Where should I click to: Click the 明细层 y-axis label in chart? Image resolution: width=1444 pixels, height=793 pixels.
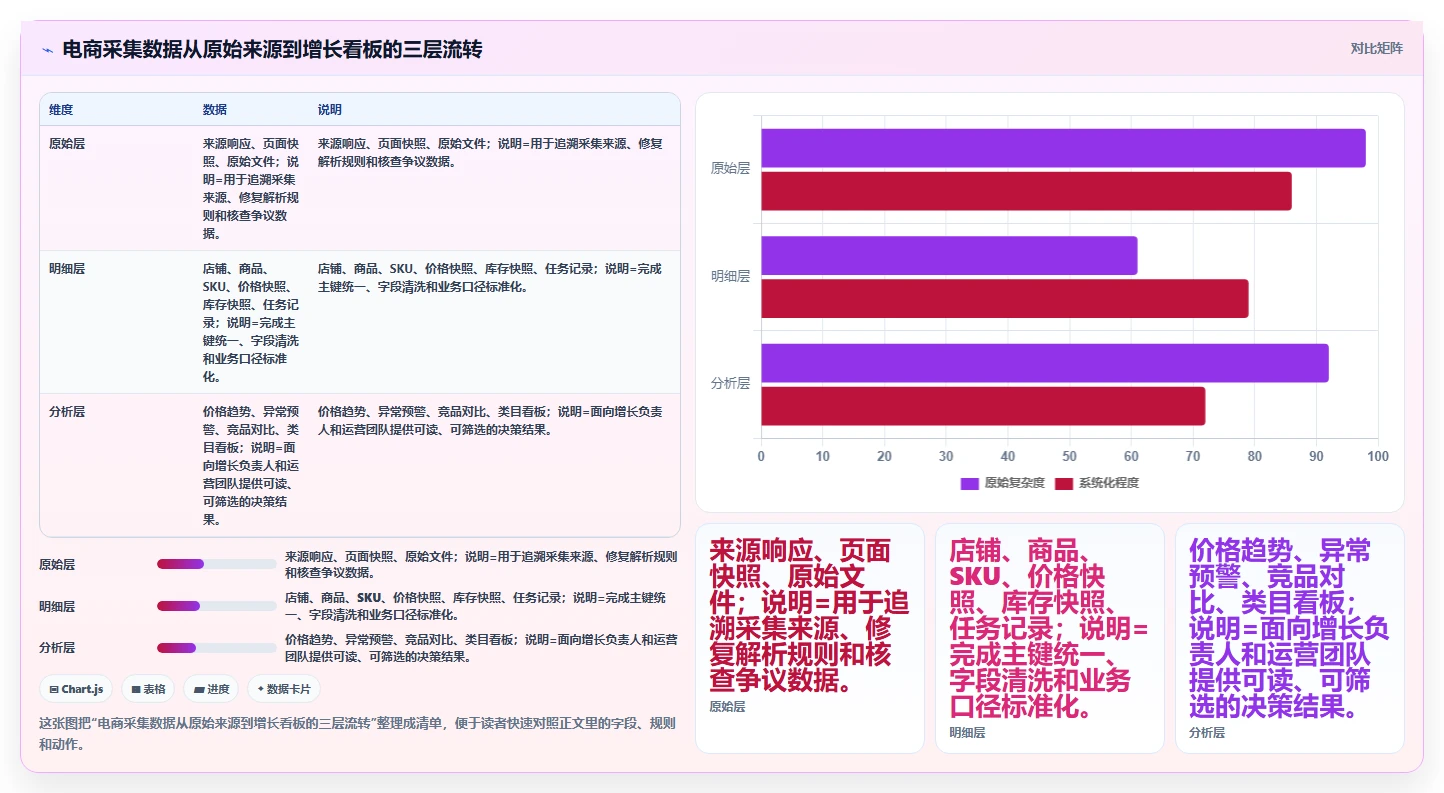[x=730, y=277]
